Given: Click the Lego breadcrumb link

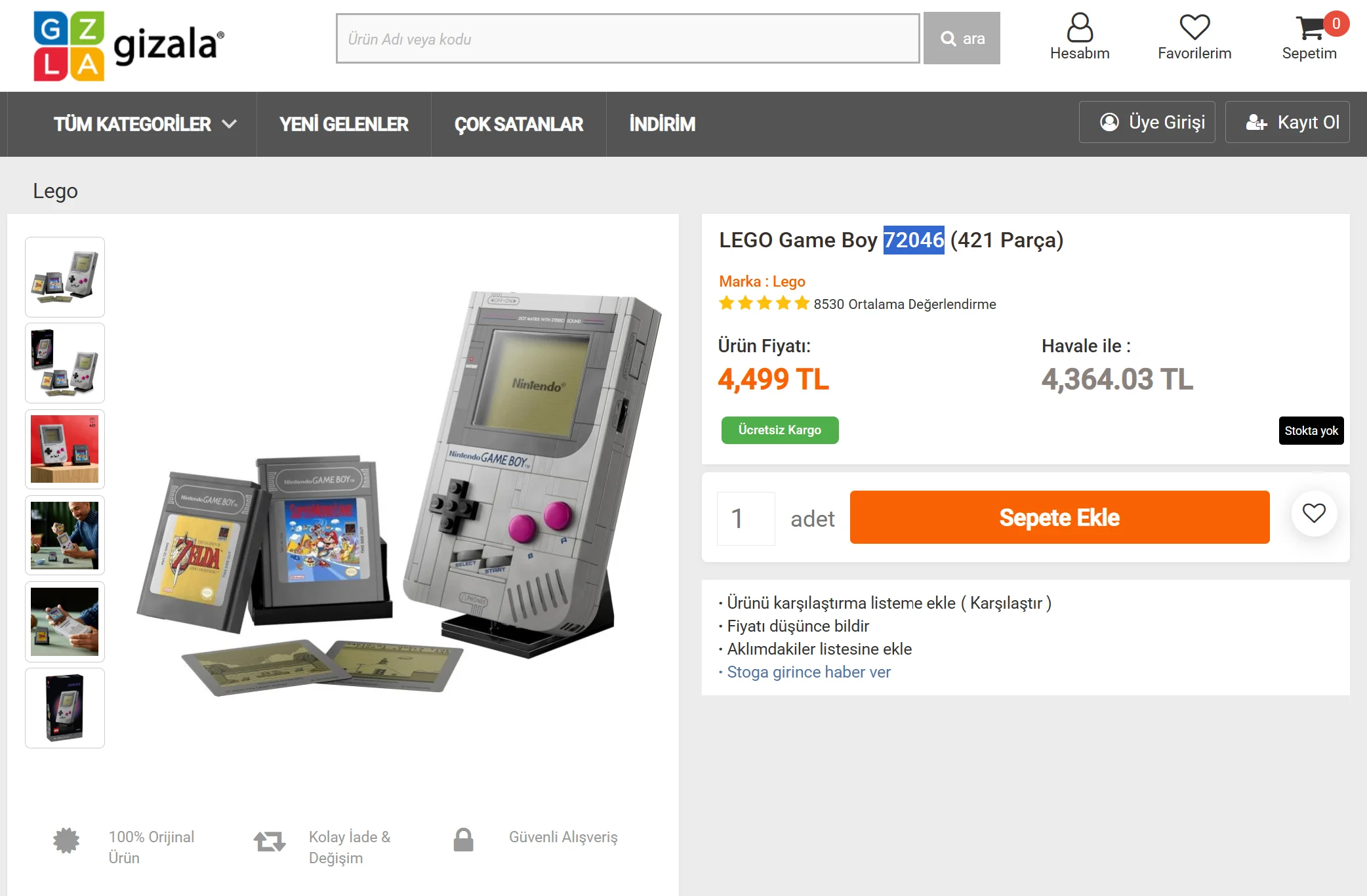Looking at the screenshot, I should [x=55, y=191].
